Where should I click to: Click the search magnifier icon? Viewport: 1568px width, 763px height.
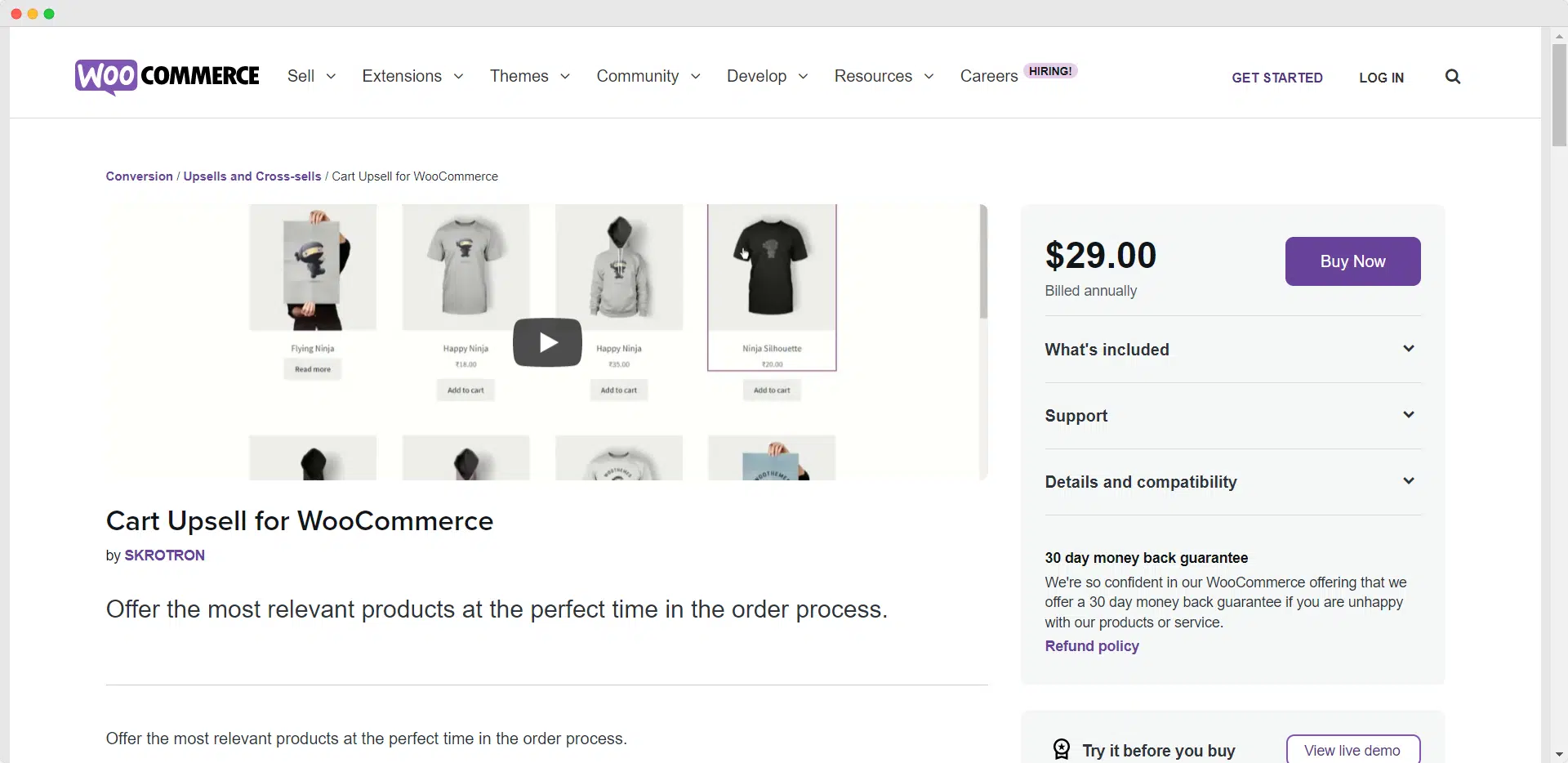1452,77
